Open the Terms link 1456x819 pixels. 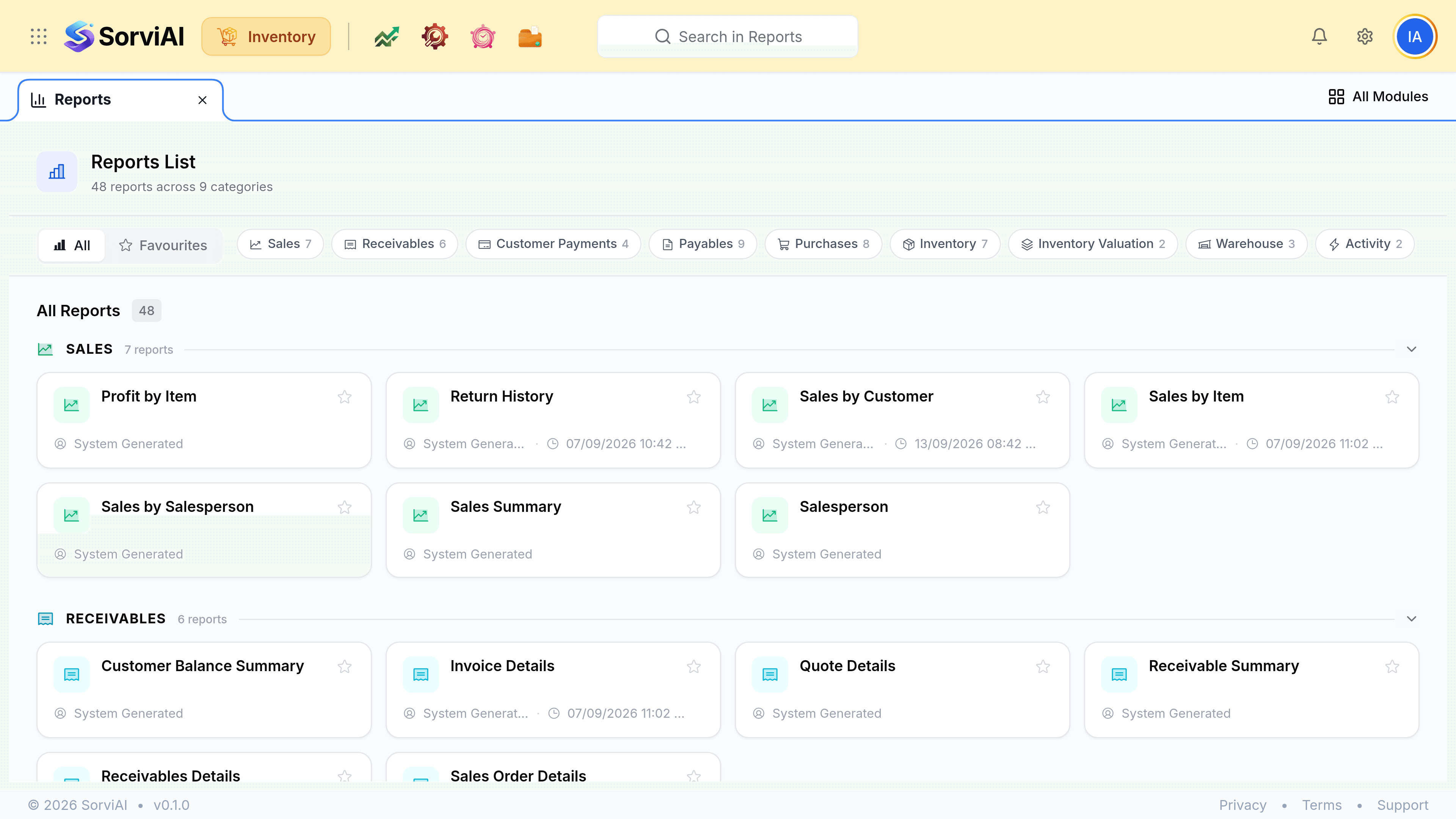tap(1321, 805)
